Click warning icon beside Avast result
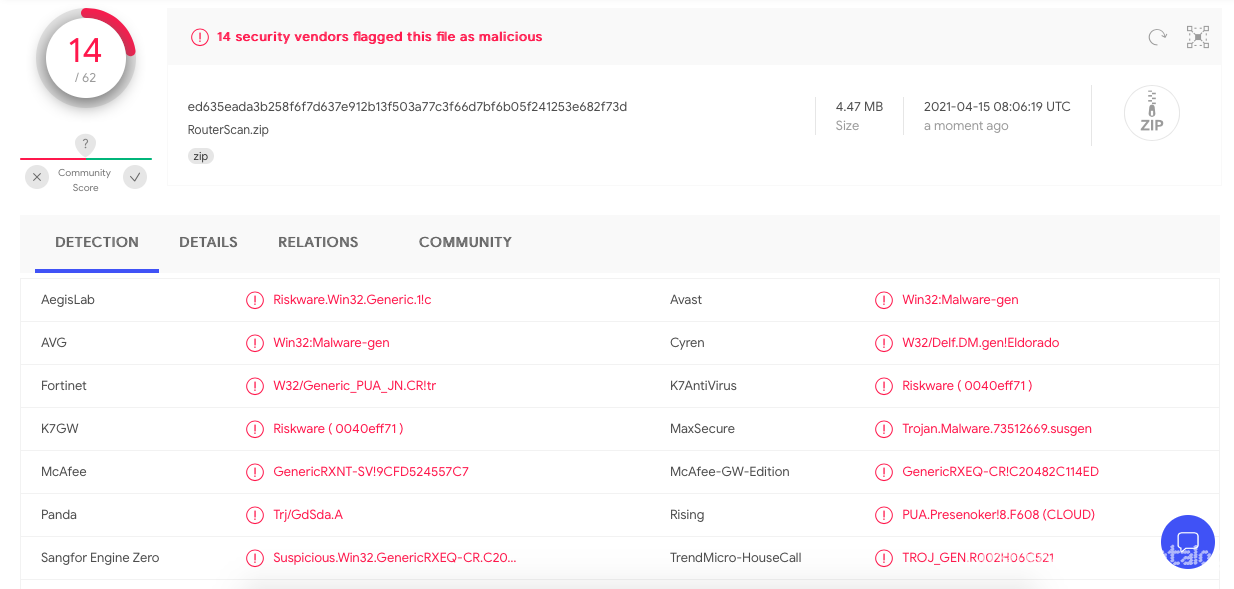1234x589 pixels. click(883, 300)
